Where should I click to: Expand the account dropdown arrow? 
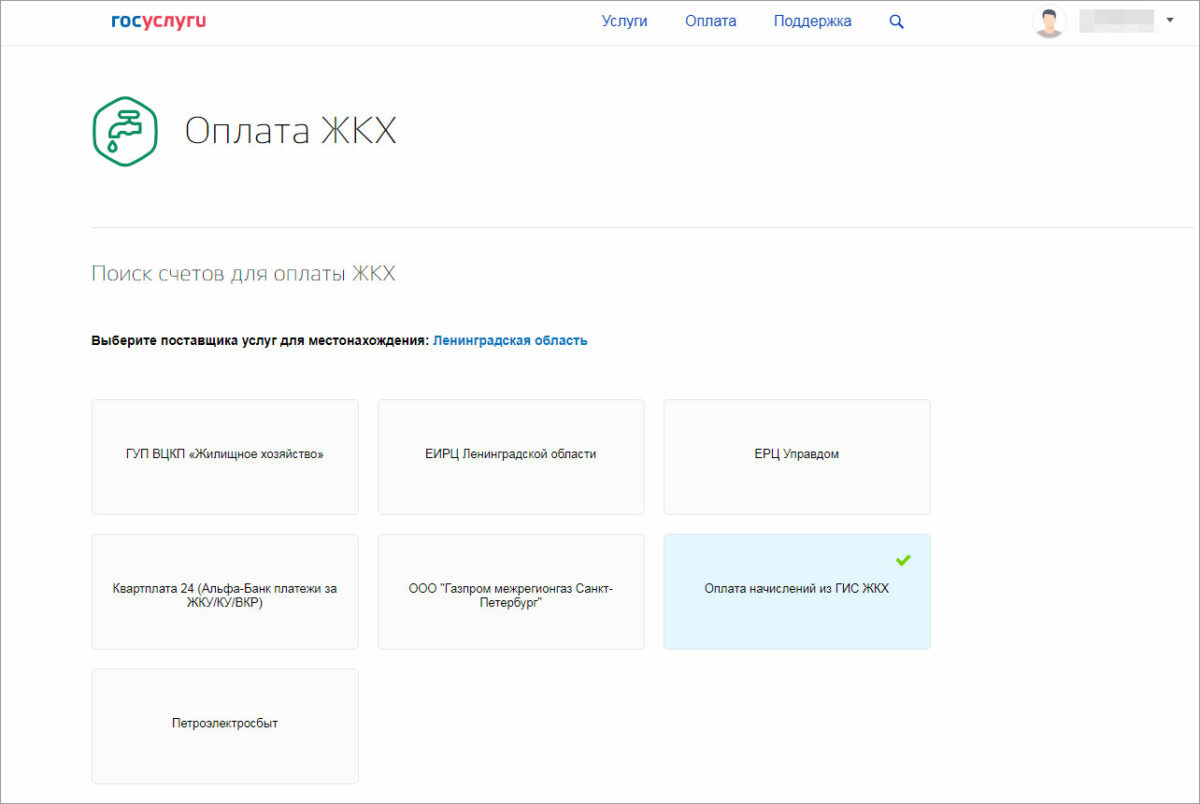coord(1170,20)
